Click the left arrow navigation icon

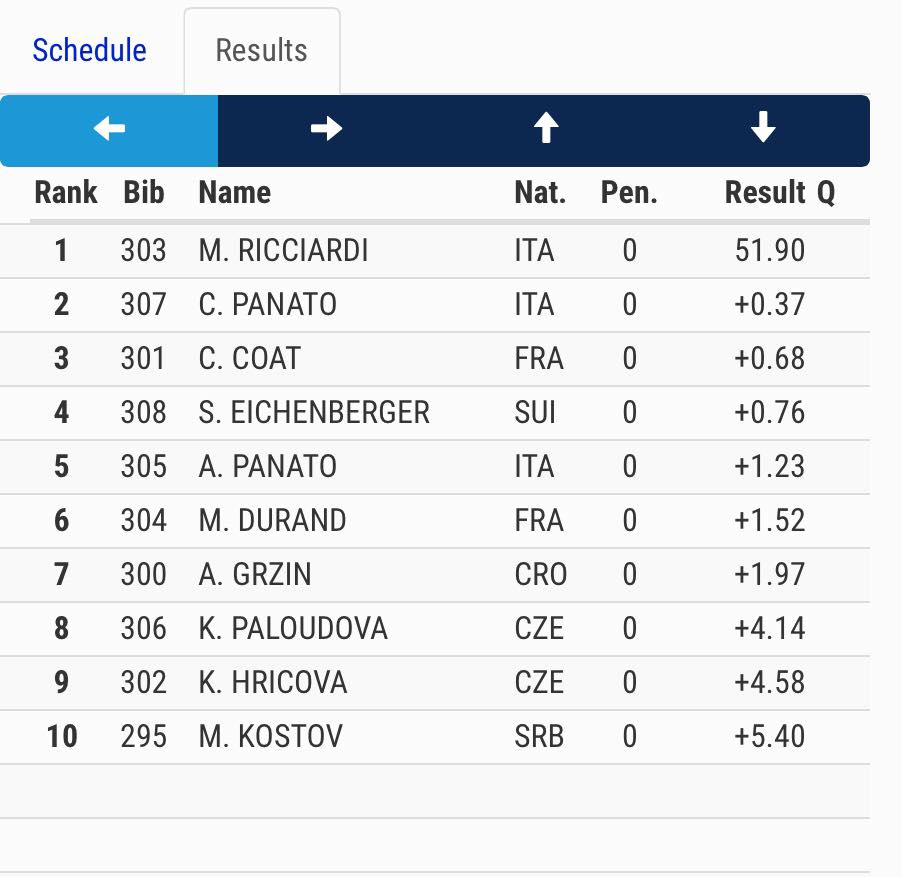click(x=109, y=130)
